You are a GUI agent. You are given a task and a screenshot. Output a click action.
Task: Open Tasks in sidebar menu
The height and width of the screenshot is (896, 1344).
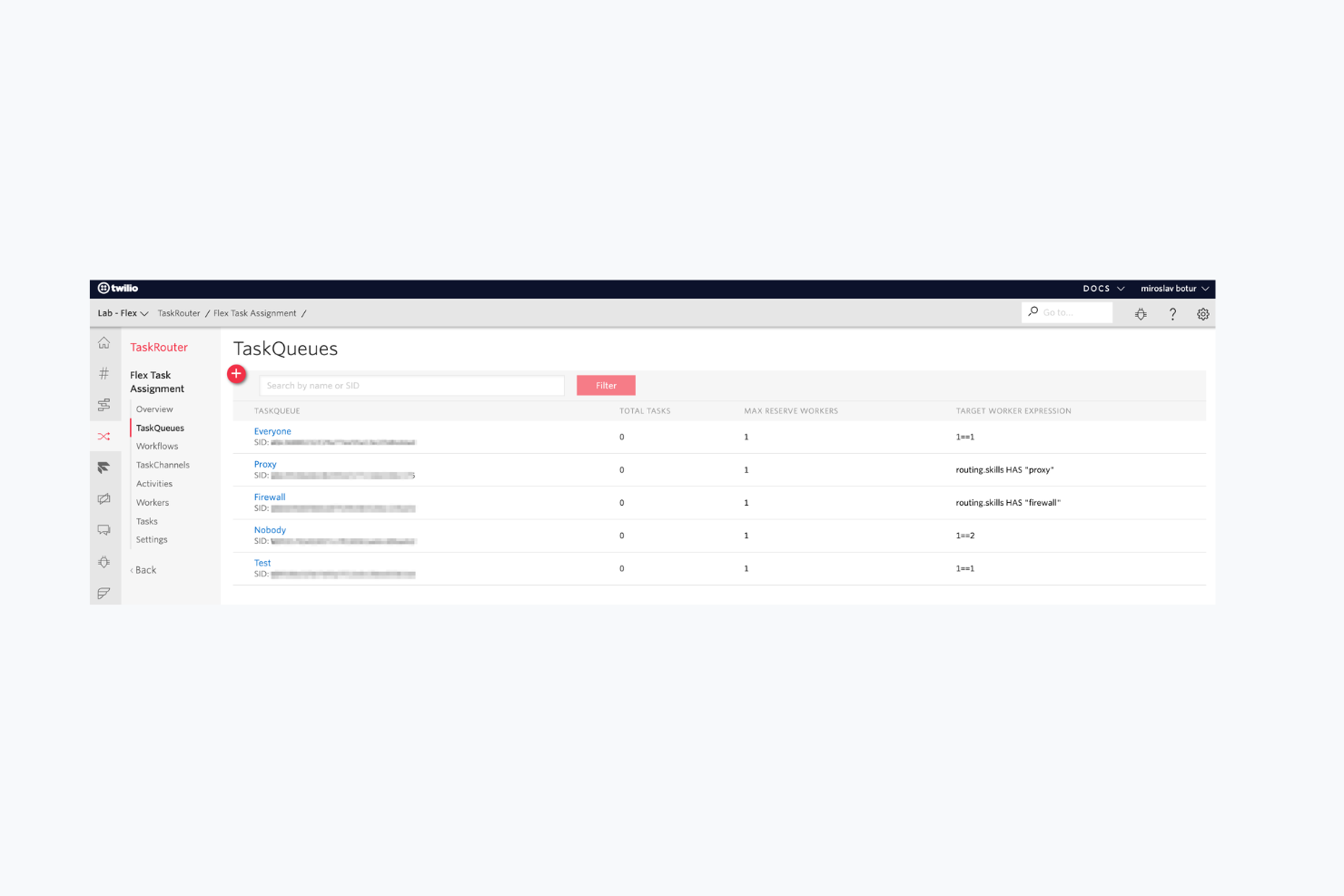click(147, 521)
